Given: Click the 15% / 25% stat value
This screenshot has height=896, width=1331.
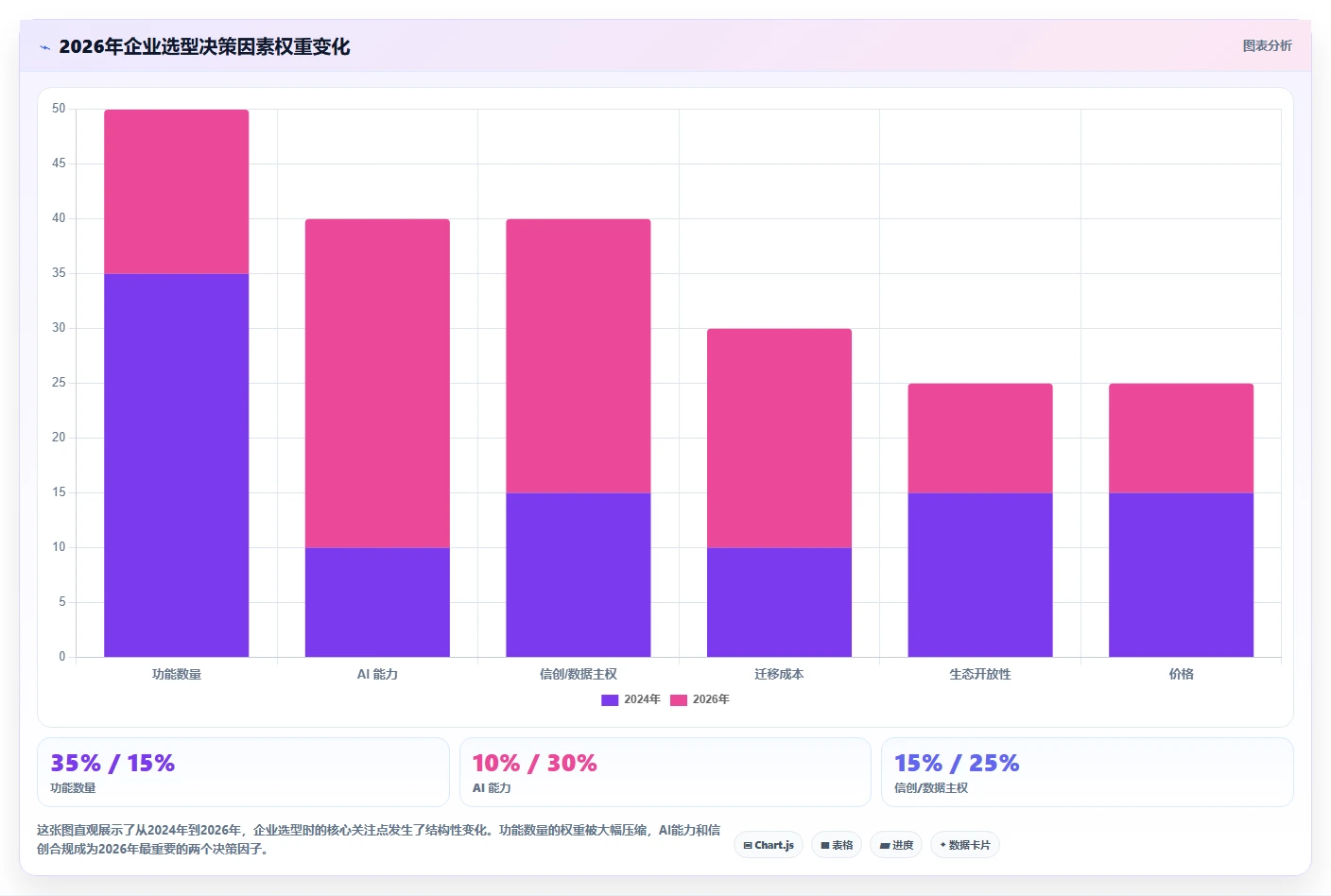Looking at the screenshot, I should pyautogui.click(x=957, y=763).
